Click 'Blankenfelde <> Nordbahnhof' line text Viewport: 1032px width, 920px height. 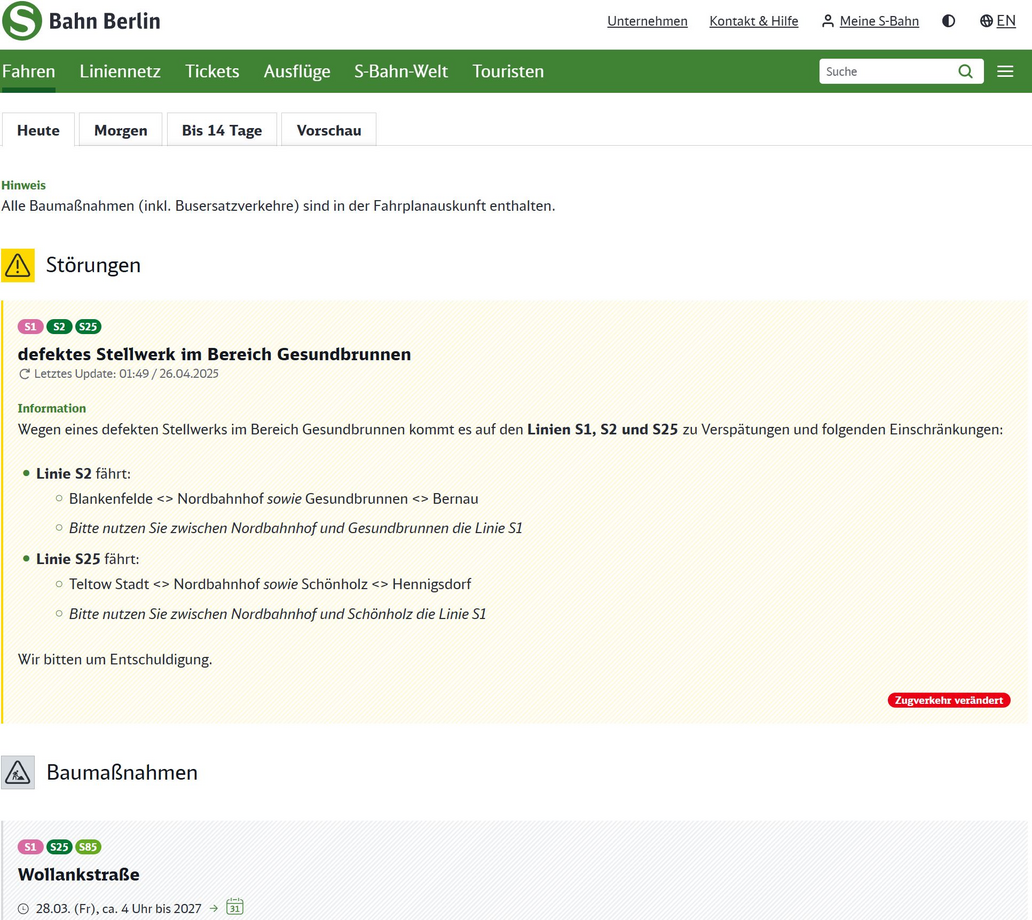pos(167,499)
